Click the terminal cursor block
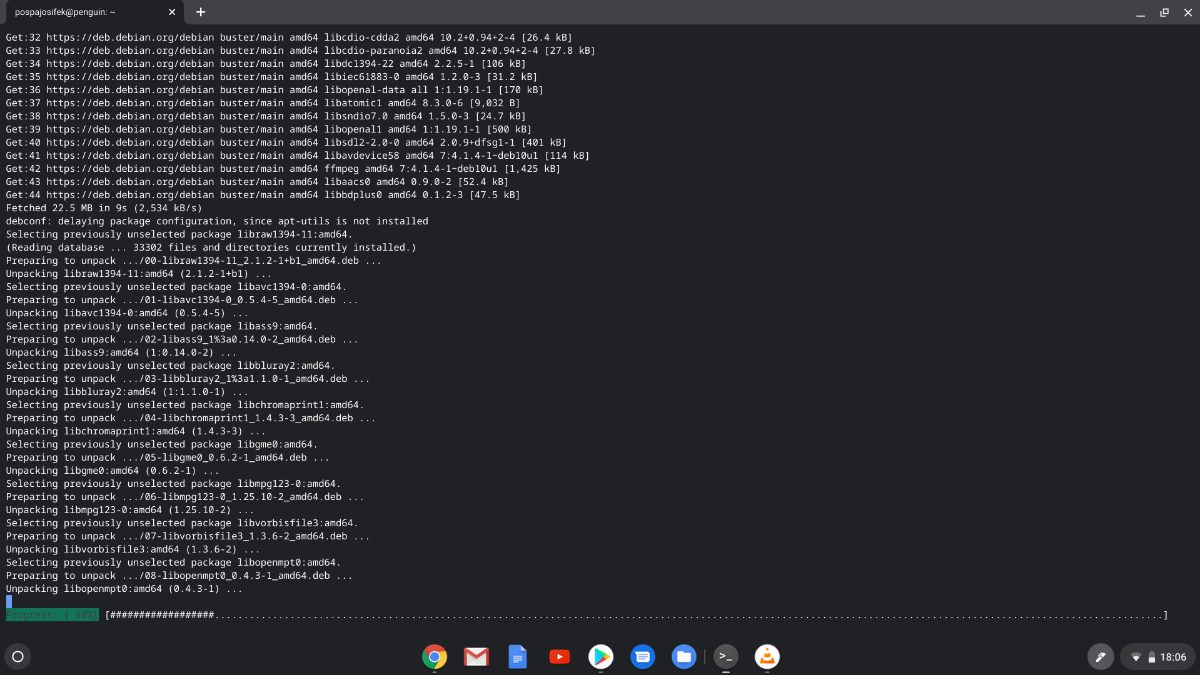 9,602
